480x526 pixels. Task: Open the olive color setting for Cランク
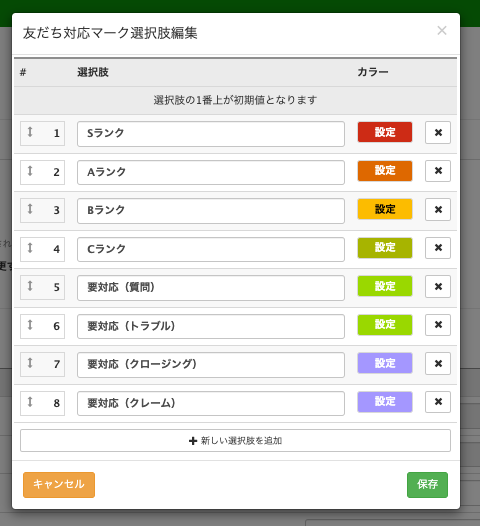coord(385,248)
